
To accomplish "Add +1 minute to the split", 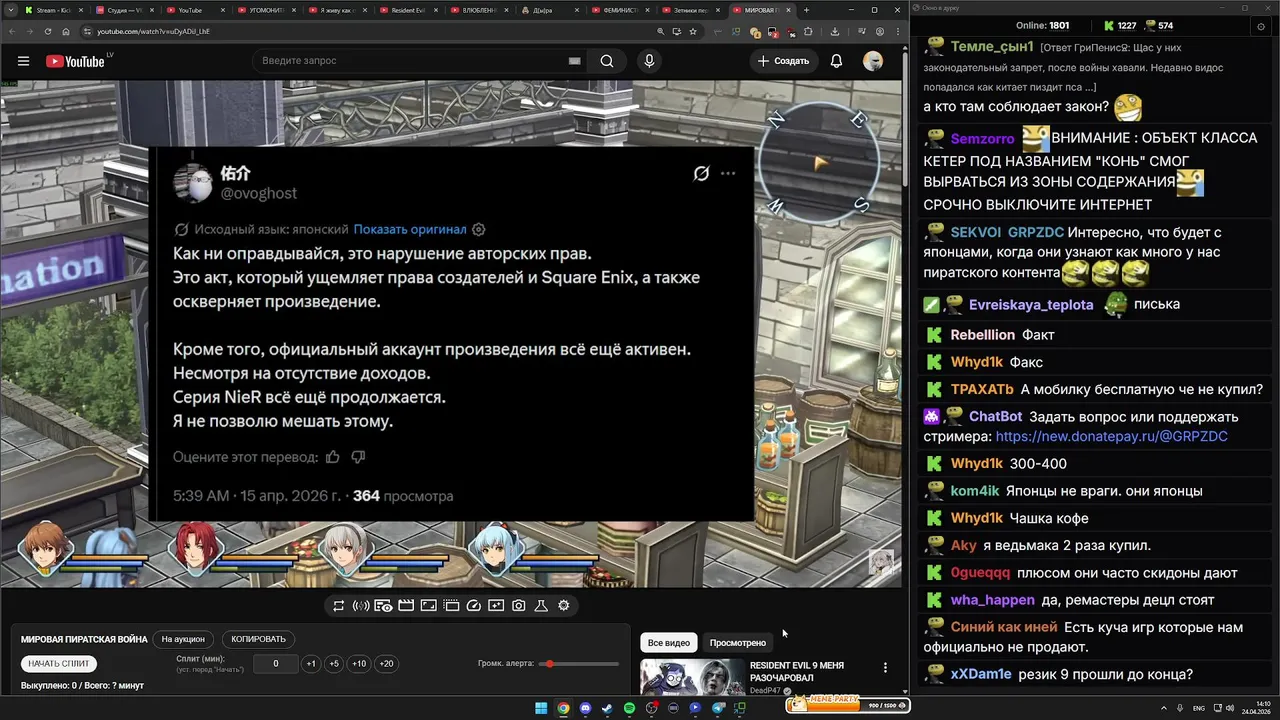I will (x=311, y=664).
